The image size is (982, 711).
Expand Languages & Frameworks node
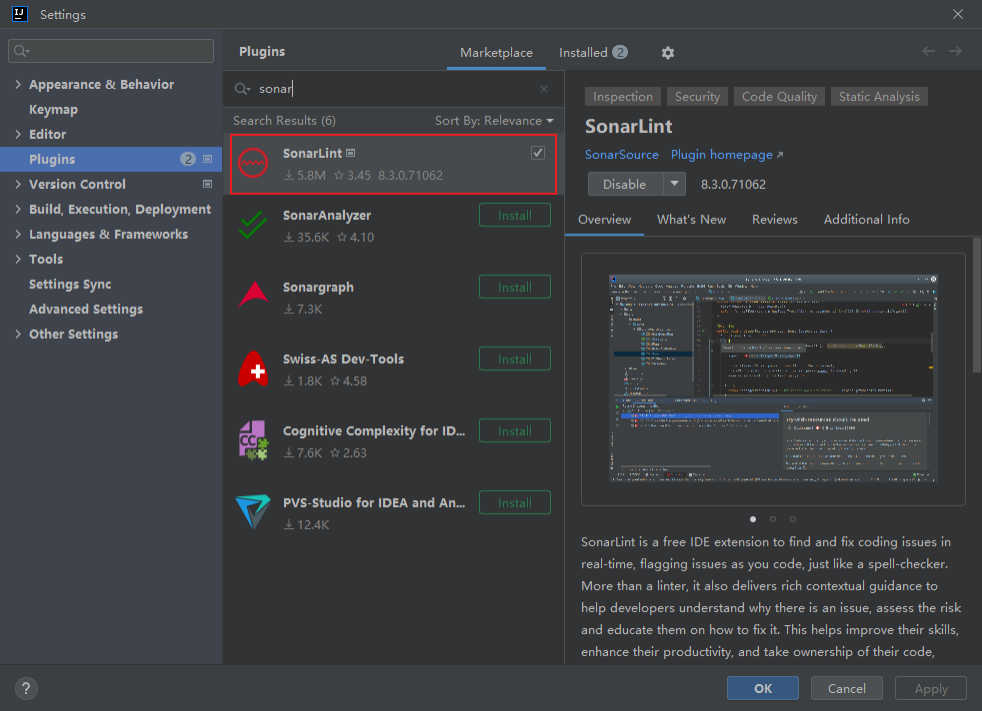click(x=18, y=234)
